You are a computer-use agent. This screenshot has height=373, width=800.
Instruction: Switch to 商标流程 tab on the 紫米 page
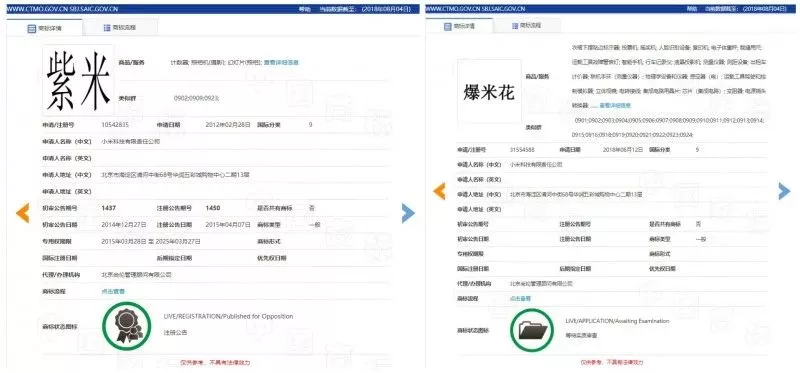click(120, 28)
